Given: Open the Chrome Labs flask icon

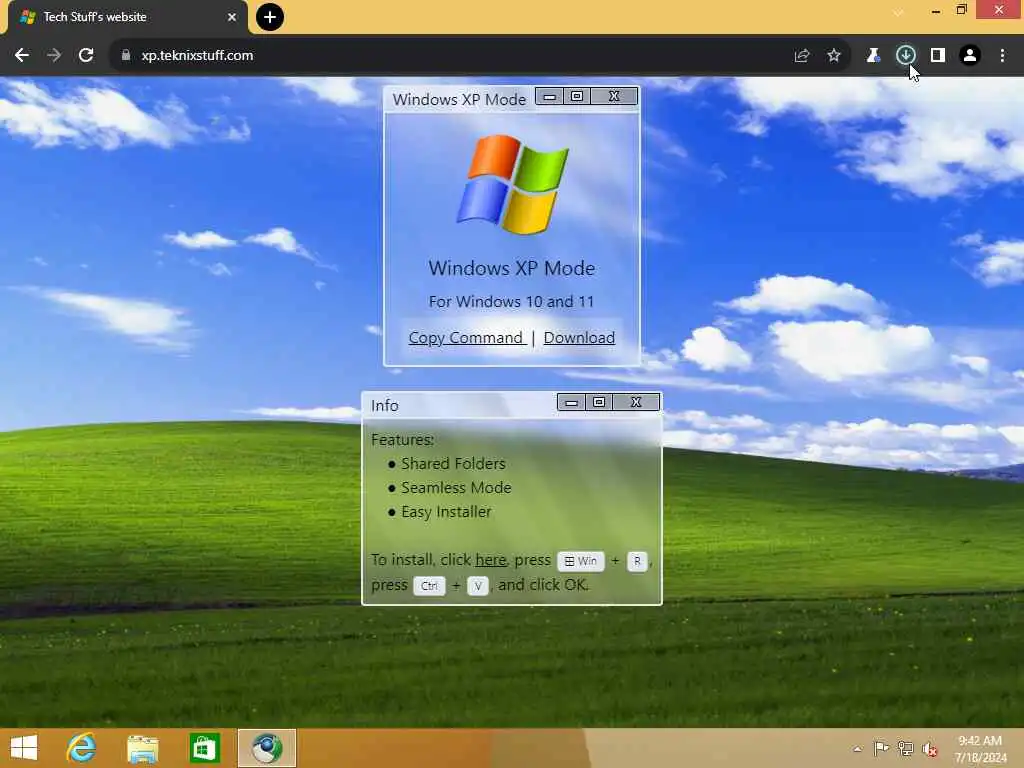Looking at the screenshot, I should coord(873,56).
